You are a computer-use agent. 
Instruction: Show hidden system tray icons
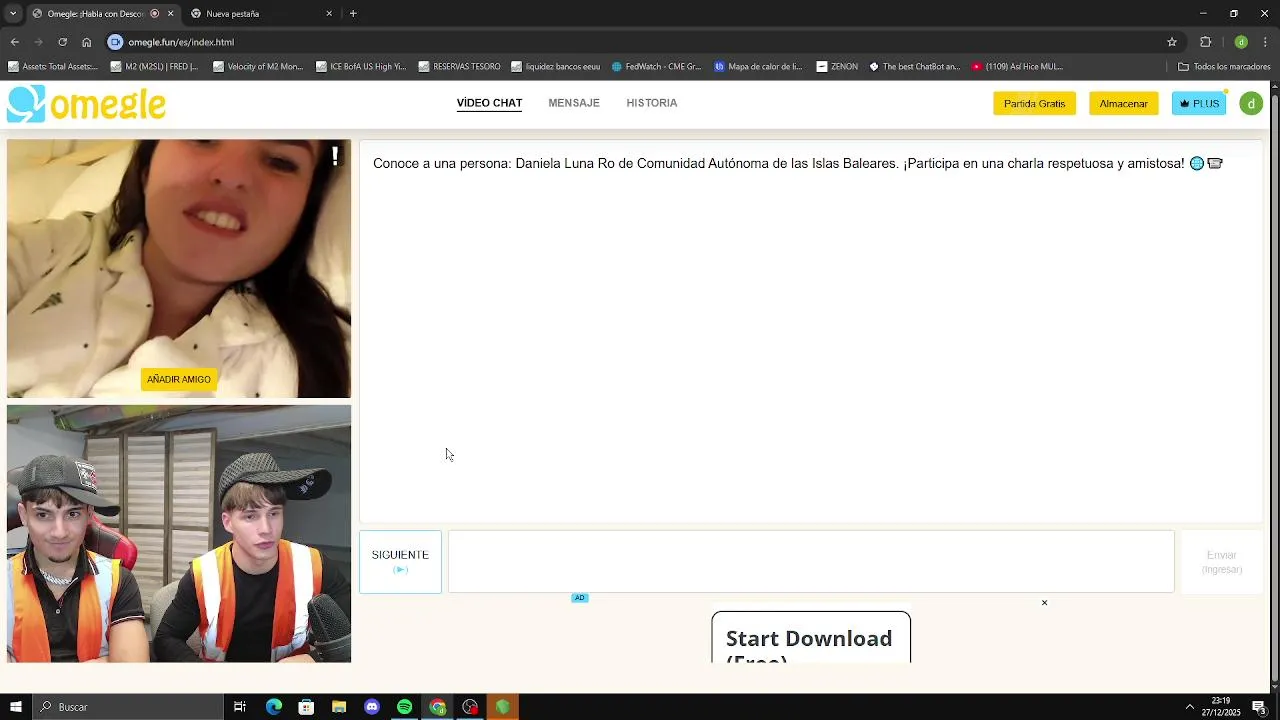[x=1189, y=707]
